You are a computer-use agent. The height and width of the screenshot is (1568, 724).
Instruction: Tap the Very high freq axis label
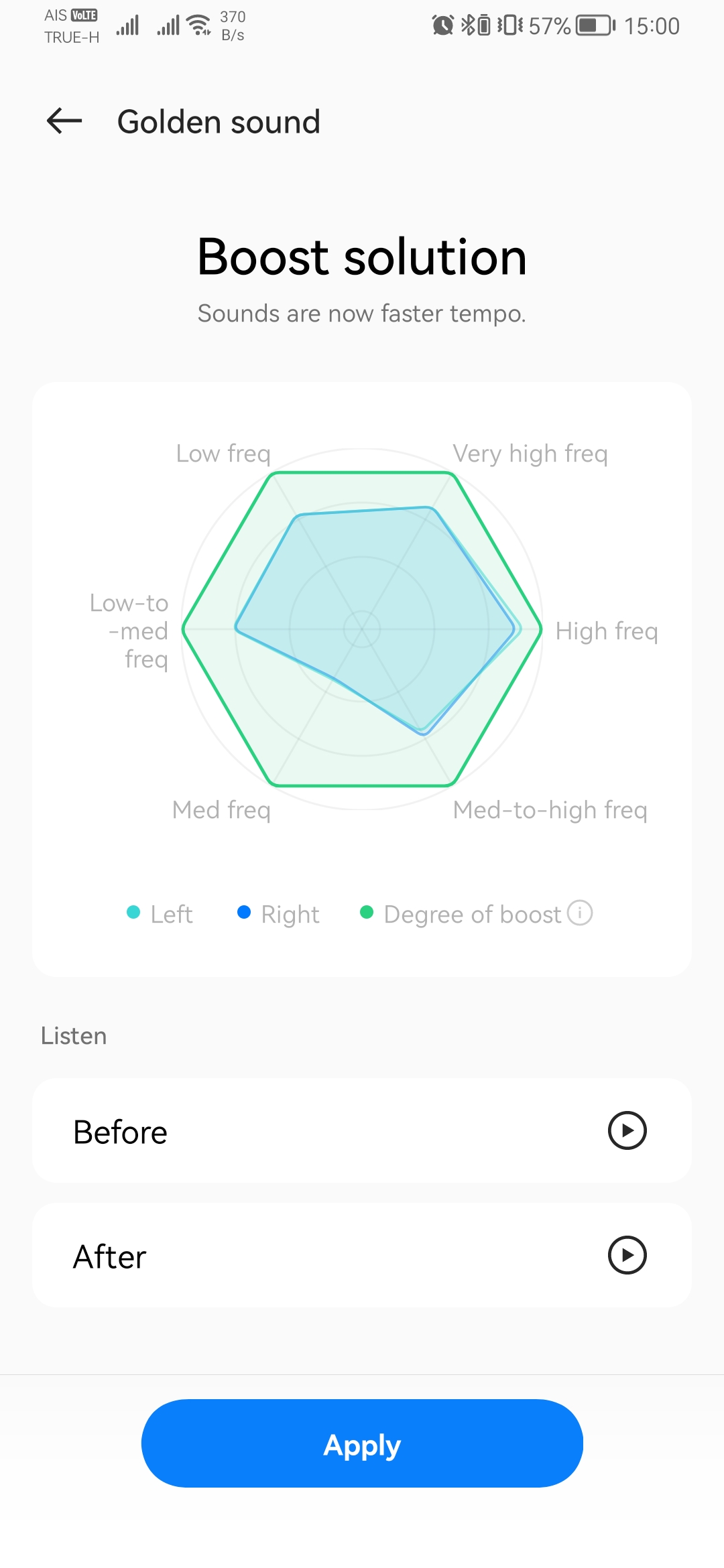pyautogui.click(x=530, y=454)
